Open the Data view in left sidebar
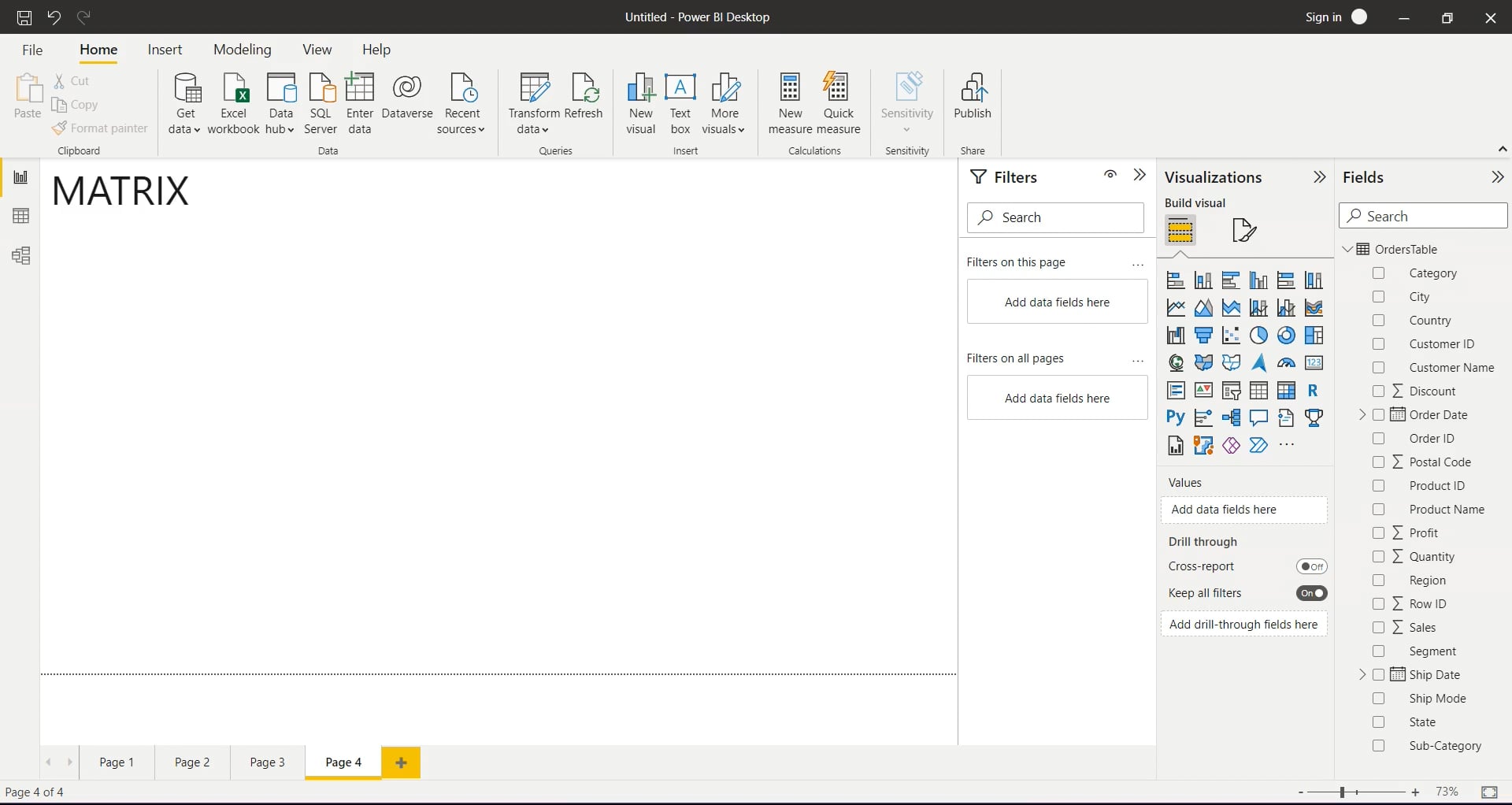 (x=21, y=216)
